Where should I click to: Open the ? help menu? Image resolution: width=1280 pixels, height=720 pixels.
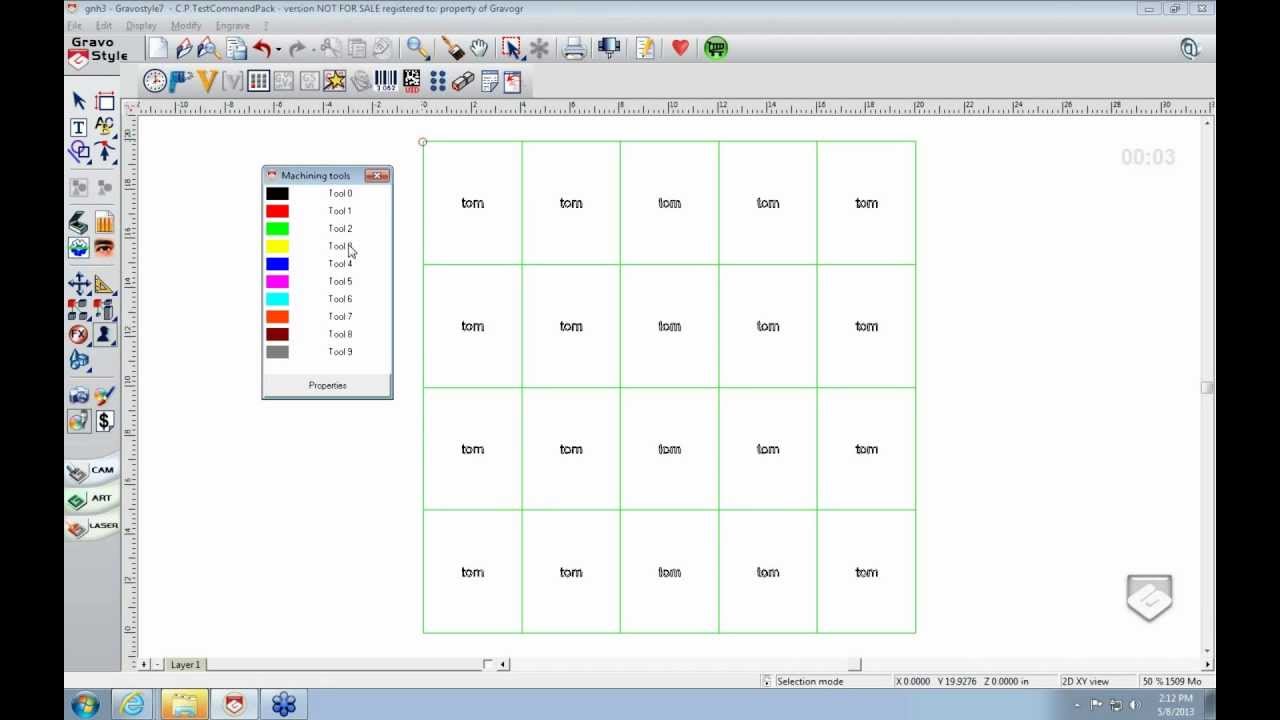pyautogui.click(x=266, y=26)
